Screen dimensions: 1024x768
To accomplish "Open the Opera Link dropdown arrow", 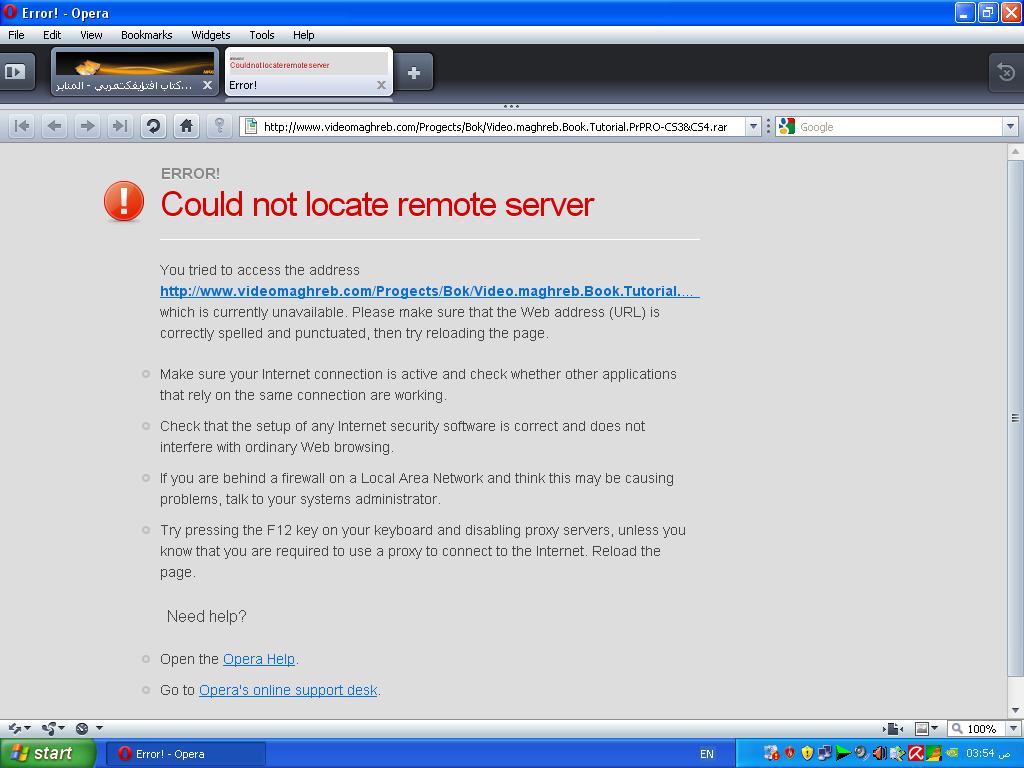I will point(28,728).
